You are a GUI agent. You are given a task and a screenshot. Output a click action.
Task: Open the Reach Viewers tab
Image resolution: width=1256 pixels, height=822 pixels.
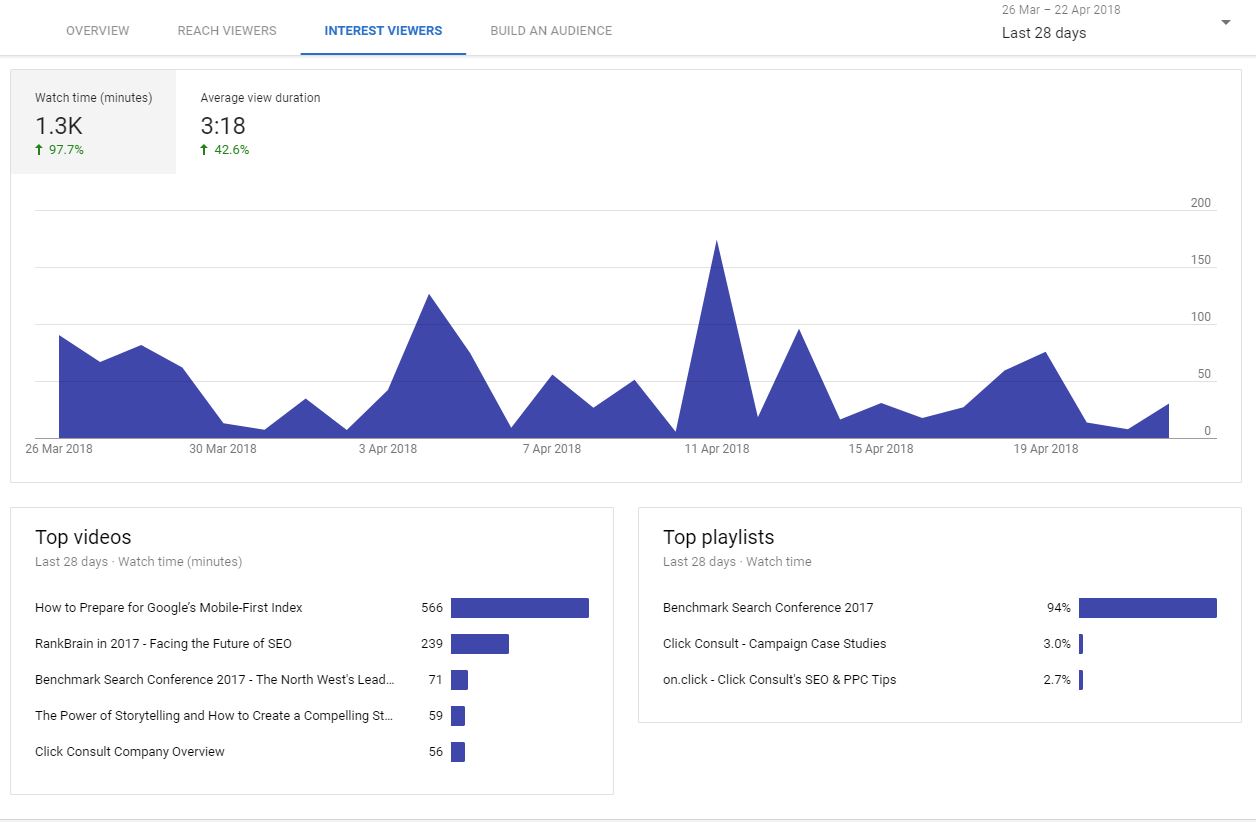227,31
